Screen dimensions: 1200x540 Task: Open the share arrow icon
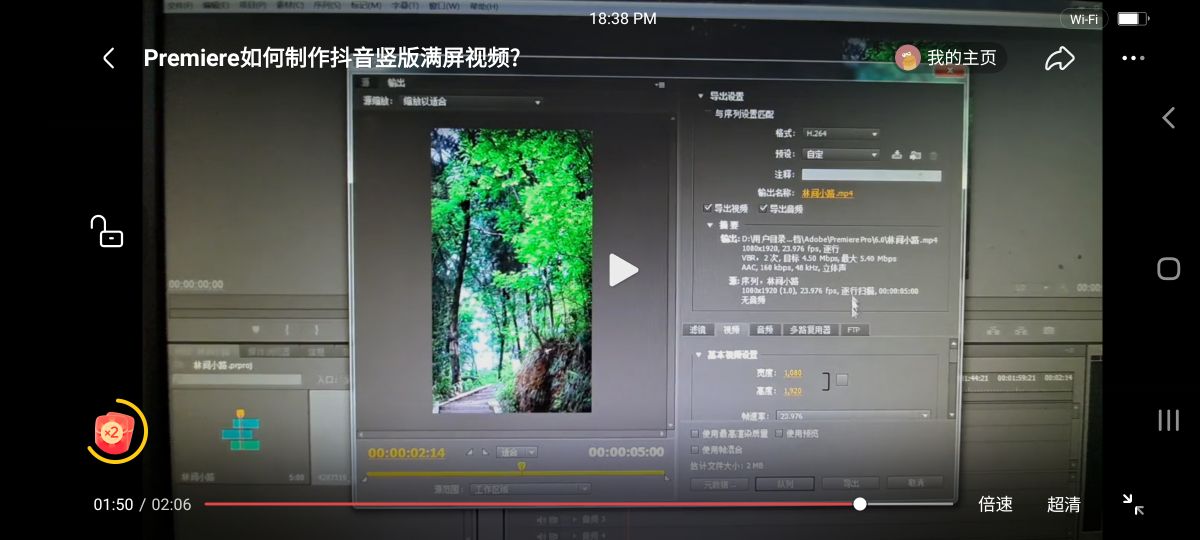coord(1059,58)
